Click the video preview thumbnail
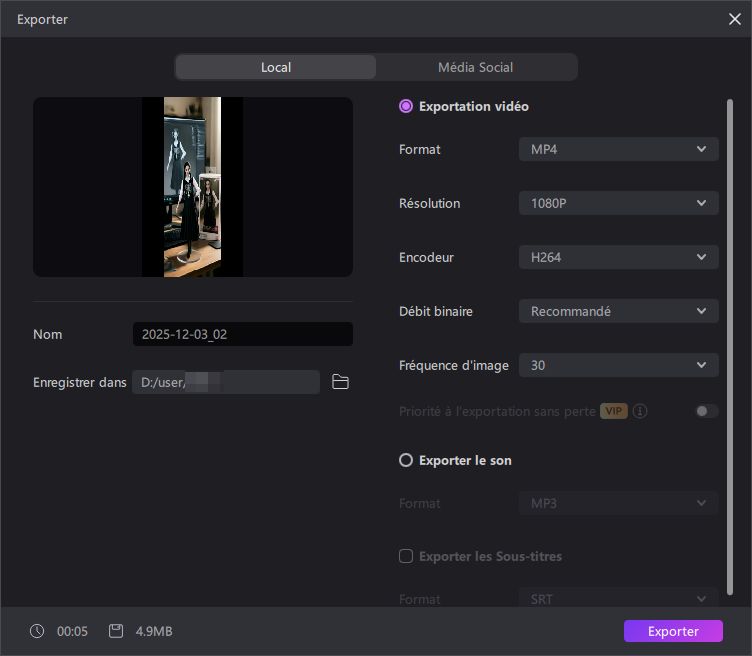Viewport: 752px width, 656px height. point(193,187)
